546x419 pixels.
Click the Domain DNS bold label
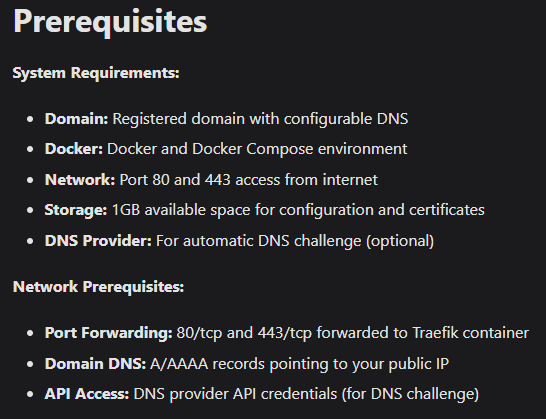click(x=95, y=364)
